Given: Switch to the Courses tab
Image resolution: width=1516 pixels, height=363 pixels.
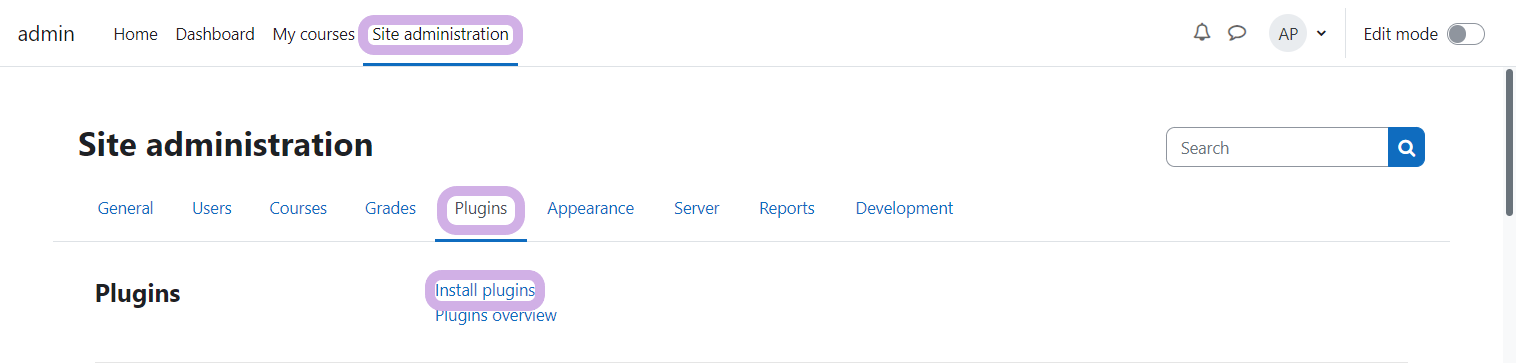Looking at the screenshot, I should tap(298, 208).
